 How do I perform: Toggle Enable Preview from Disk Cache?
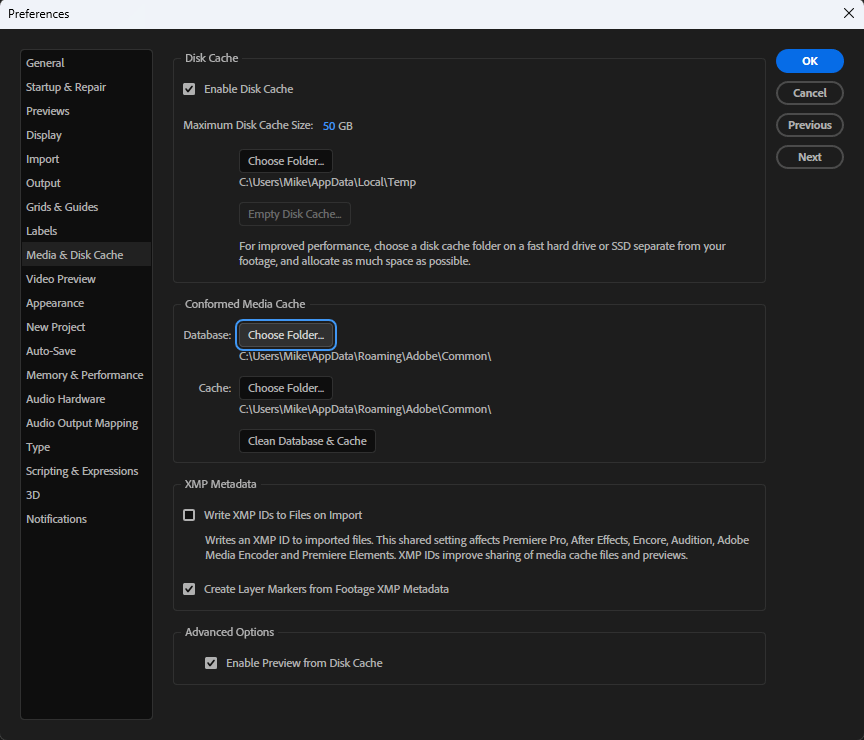(x=211, y=663)
